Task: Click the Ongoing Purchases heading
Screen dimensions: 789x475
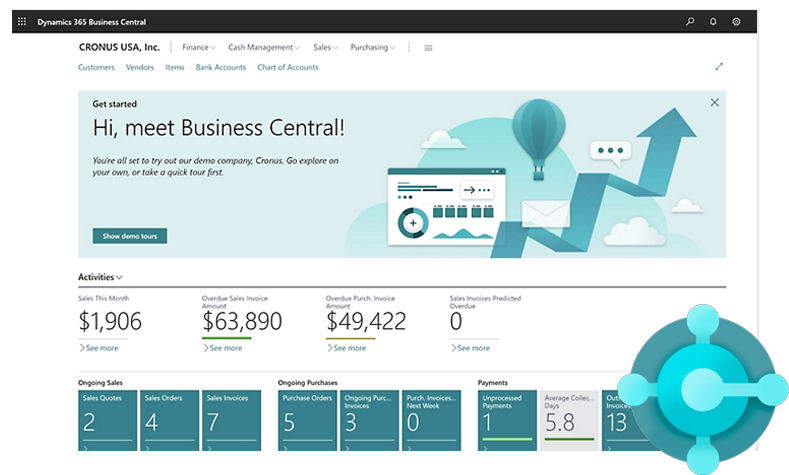Action: click(x=307, y=383)
